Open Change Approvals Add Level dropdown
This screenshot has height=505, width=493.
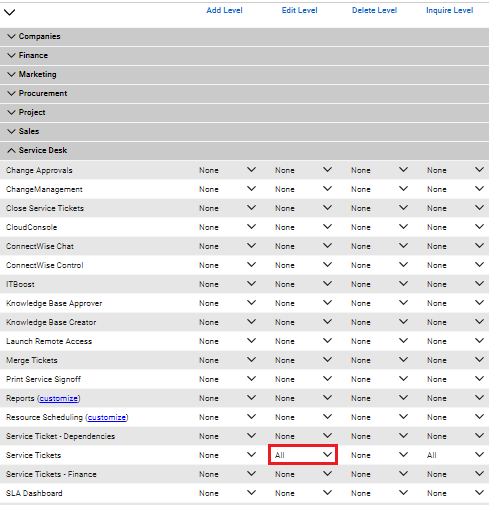pos(227,170)
